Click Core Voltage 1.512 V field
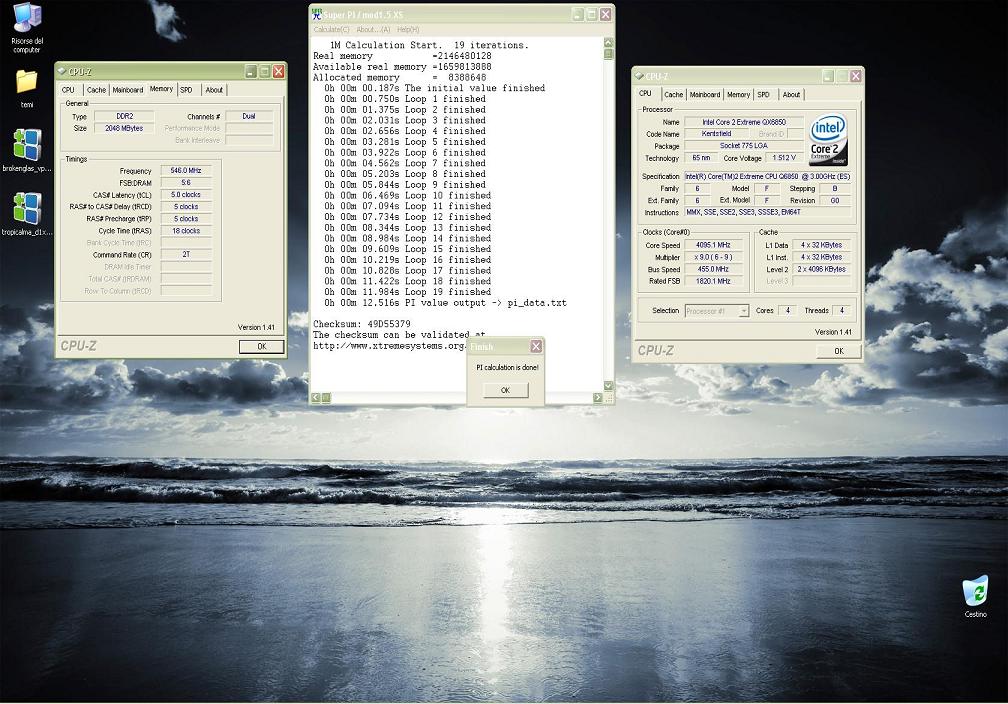Image resolution: width=1008 pixels, height=704 pixels. (784, 158)
